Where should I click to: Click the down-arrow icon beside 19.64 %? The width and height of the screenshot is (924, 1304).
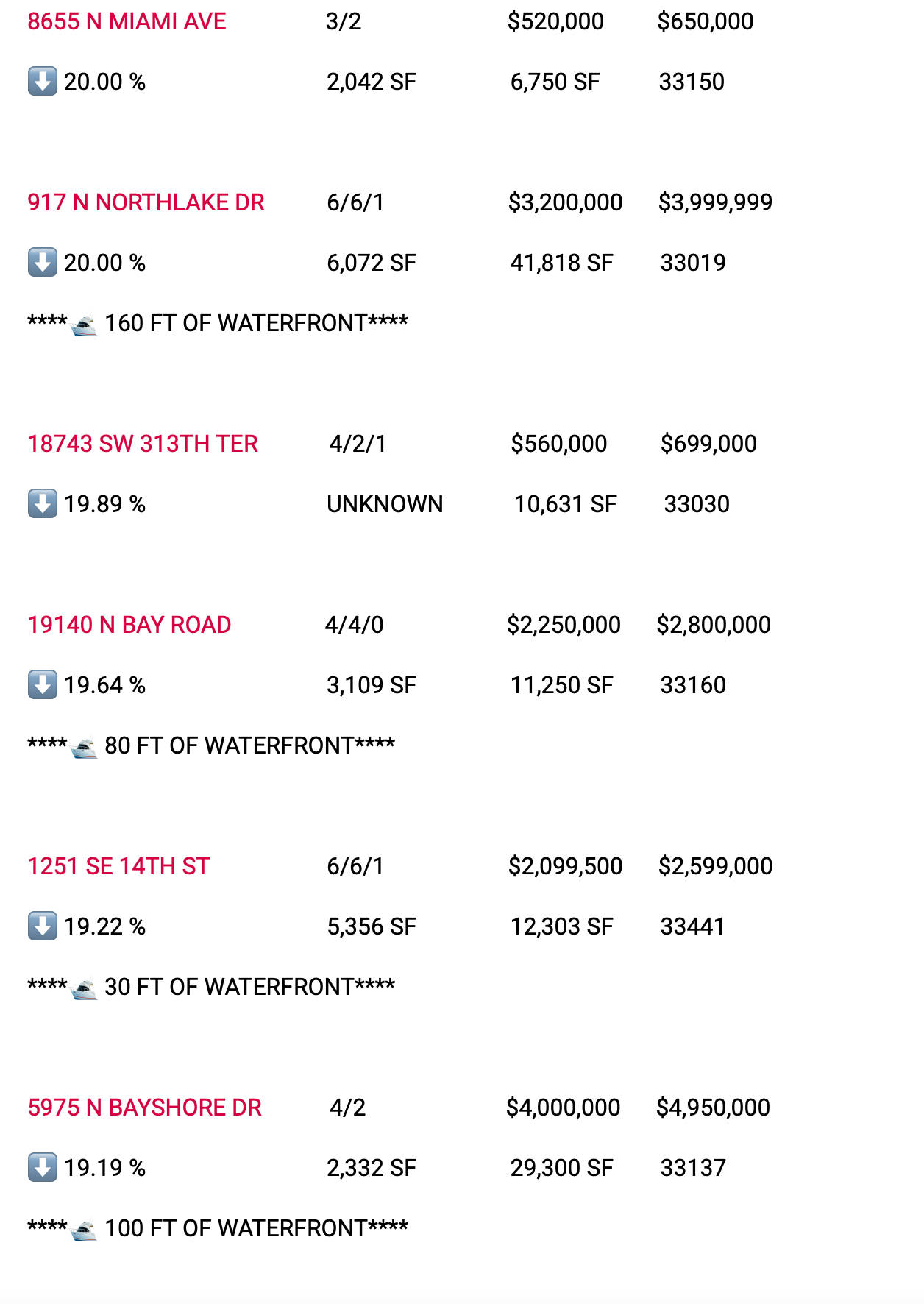point(43,685)
